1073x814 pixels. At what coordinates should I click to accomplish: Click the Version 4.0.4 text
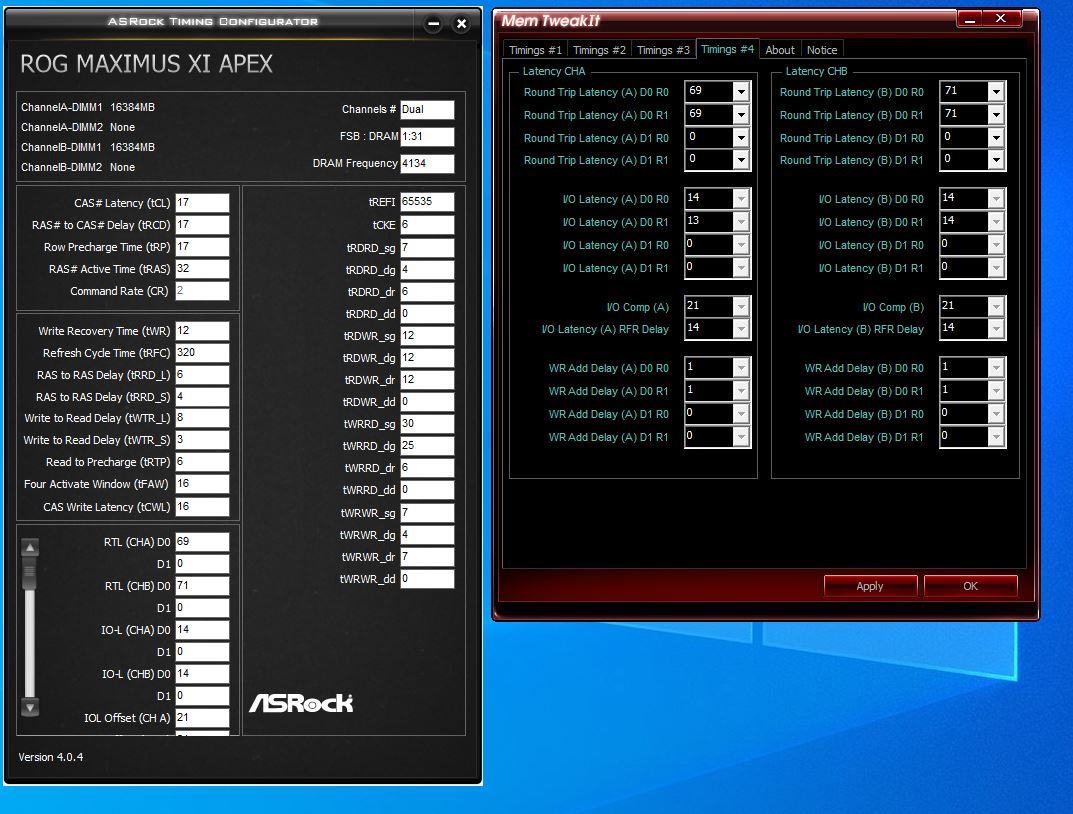point(51,757)
